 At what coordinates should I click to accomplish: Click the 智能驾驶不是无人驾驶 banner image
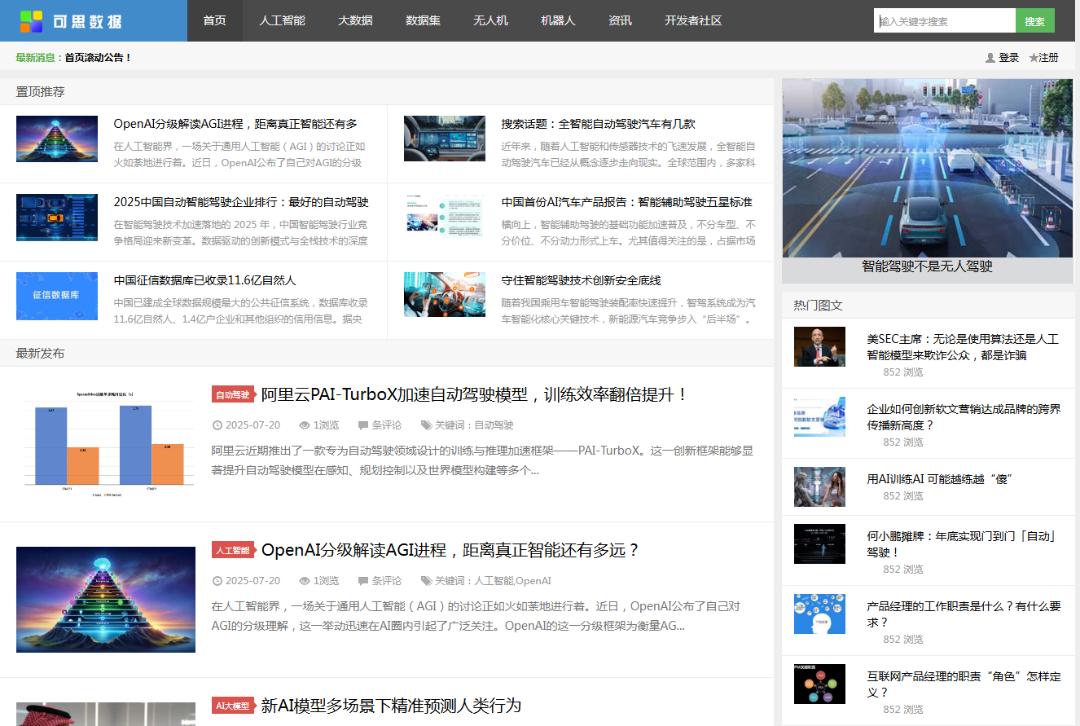pos(927,167)
